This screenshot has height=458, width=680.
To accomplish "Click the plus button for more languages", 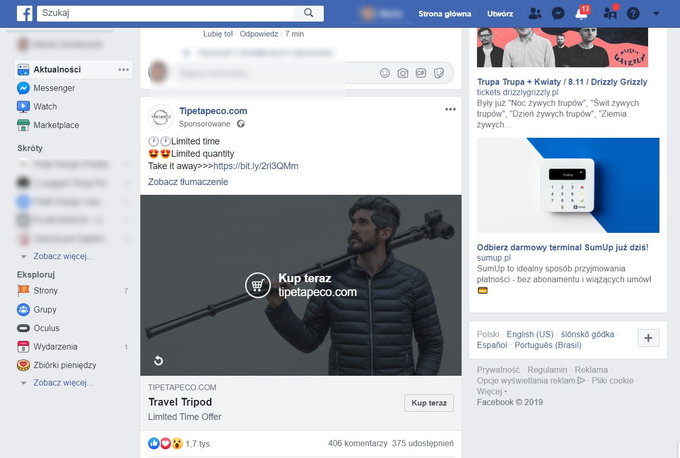I will coord(648,338).
